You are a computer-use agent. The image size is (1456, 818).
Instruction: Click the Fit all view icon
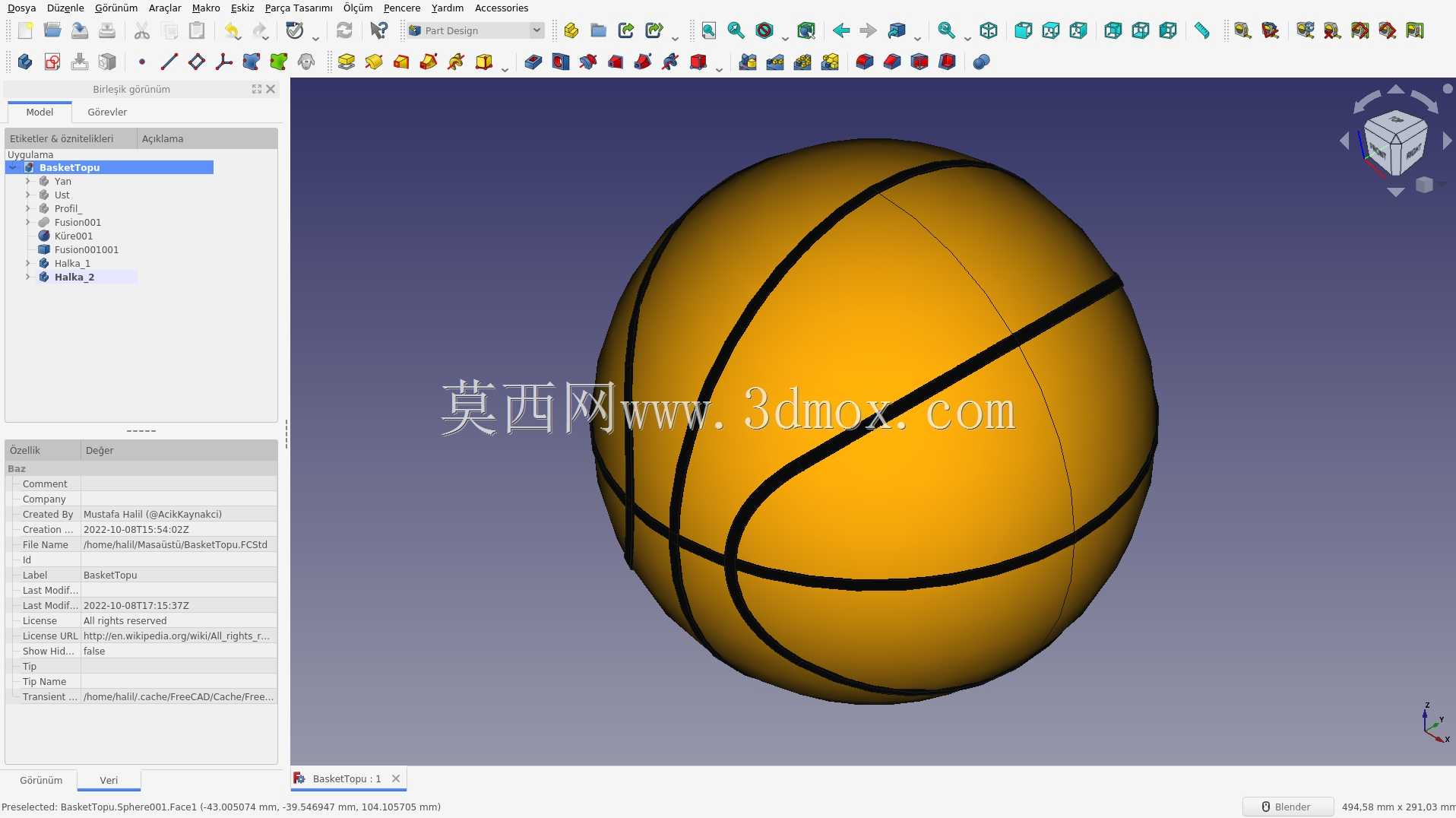(708, 30)
